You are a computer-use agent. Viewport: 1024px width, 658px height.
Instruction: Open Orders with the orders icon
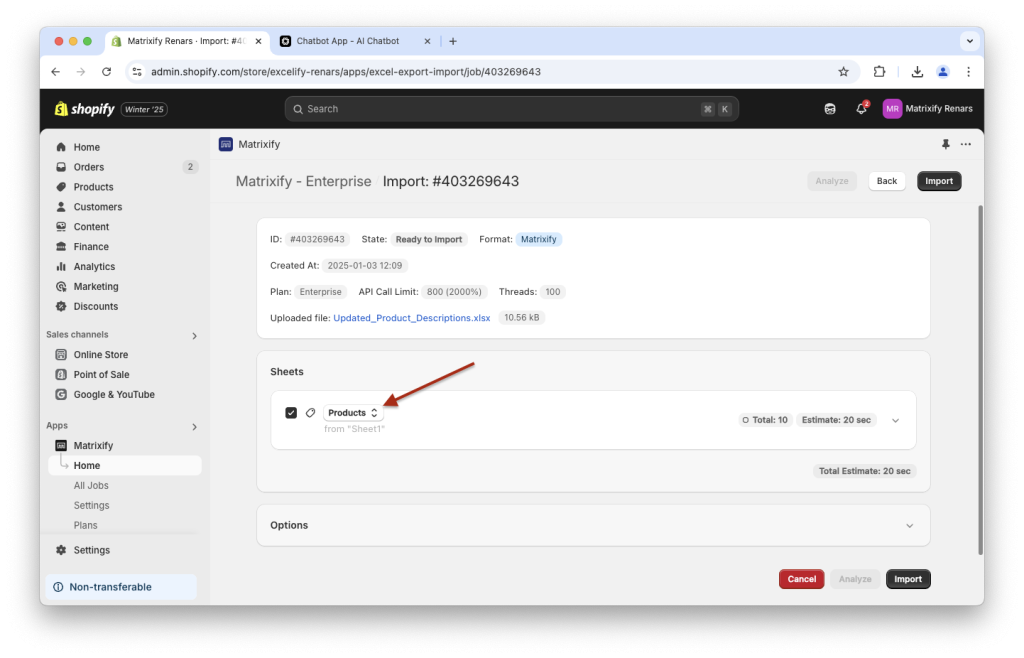tap(63, 166)
